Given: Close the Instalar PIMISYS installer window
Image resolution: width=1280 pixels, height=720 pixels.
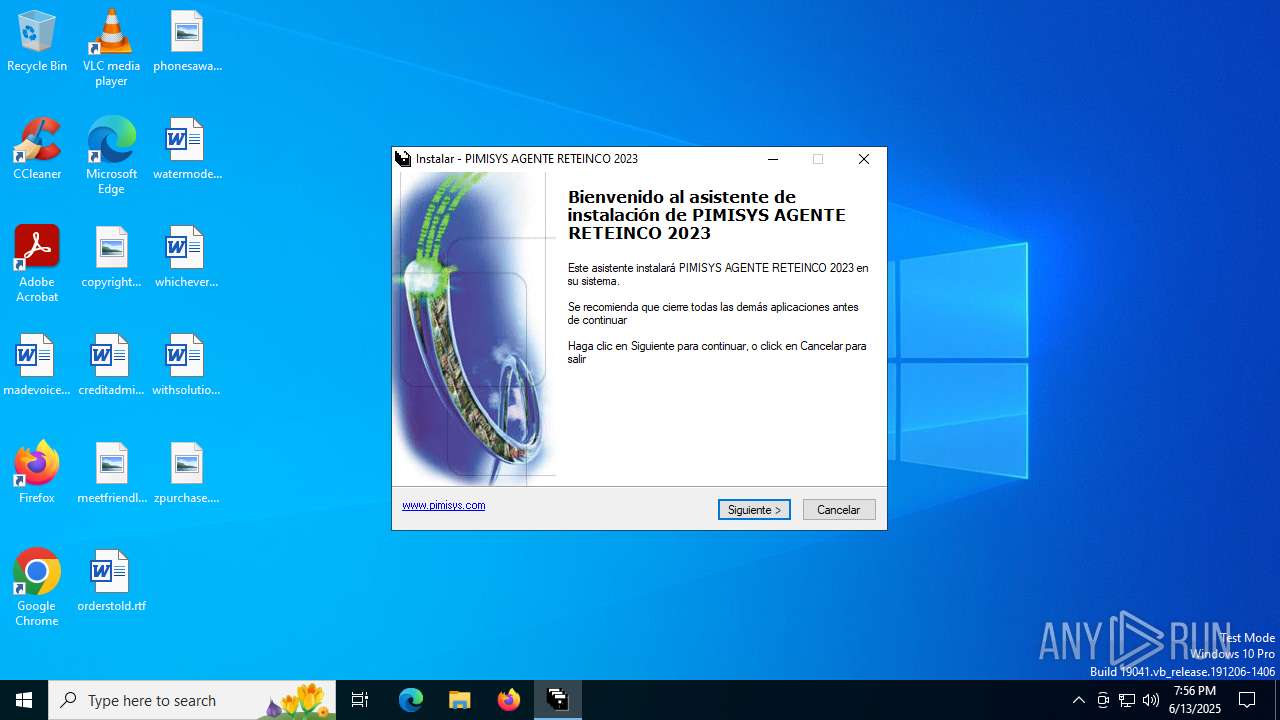Looking at the screenshot, I should coord(864,159).
